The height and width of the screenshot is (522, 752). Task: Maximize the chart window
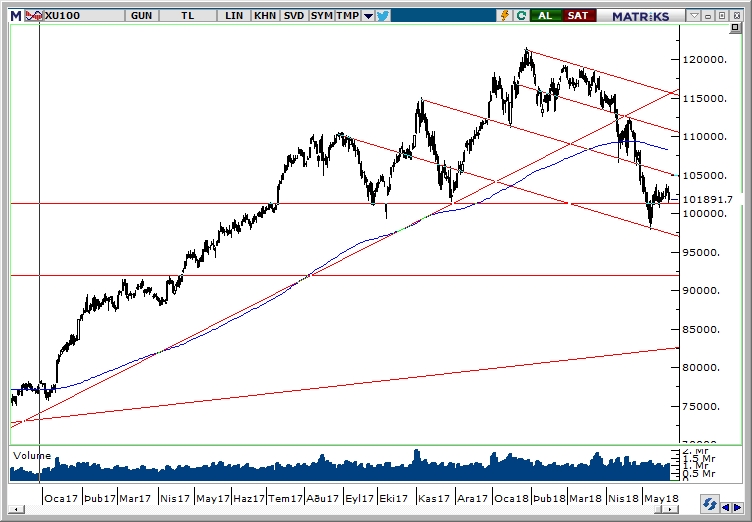pyautogui.click(x=722, y=16)
